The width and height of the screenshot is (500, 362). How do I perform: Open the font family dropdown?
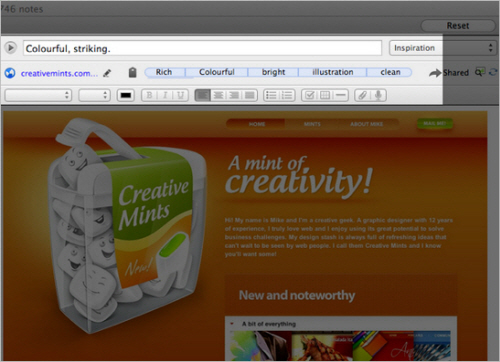[x=38, y=96]
